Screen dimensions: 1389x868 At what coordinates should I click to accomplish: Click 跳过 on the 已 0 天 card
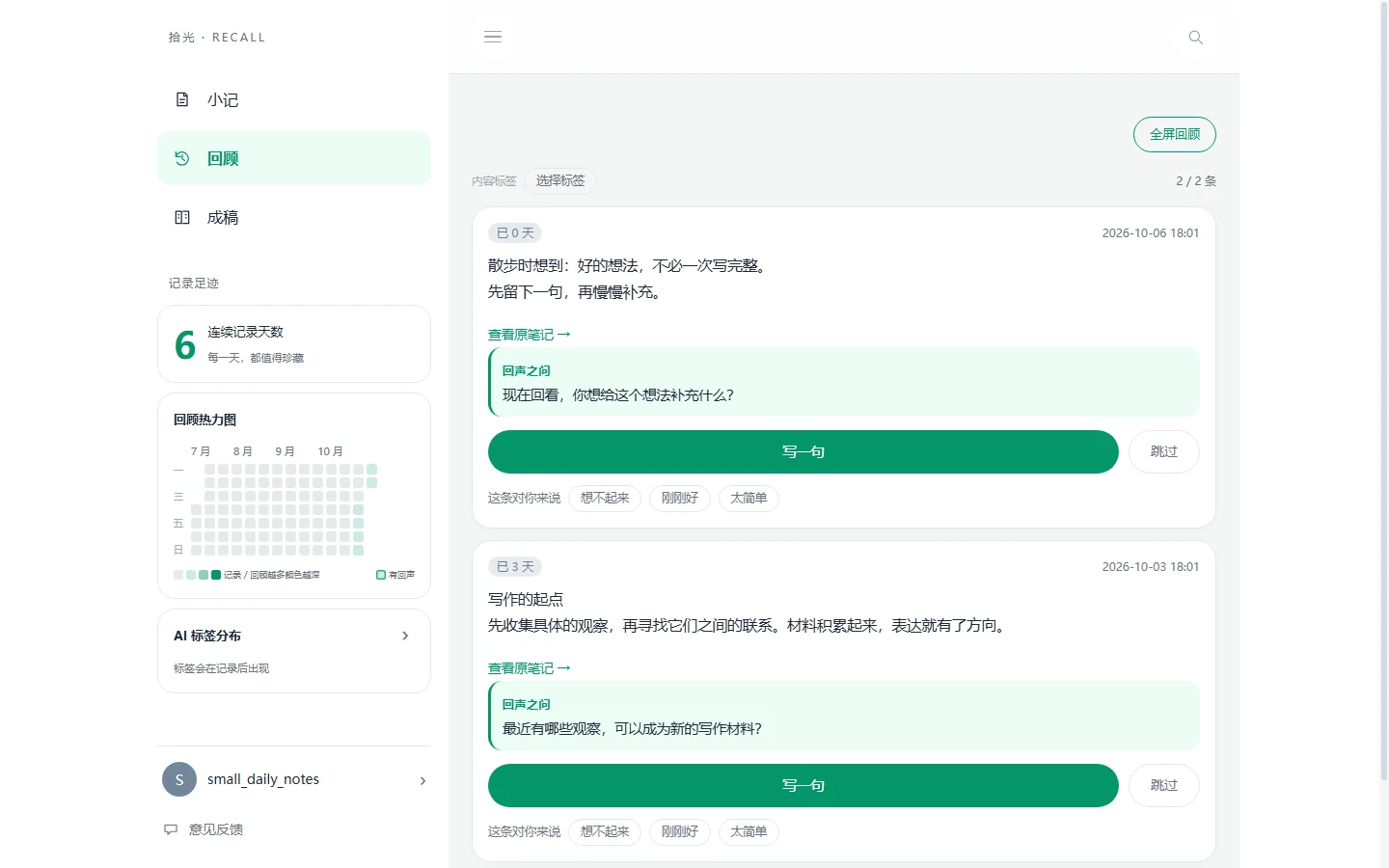point(1164,451)
